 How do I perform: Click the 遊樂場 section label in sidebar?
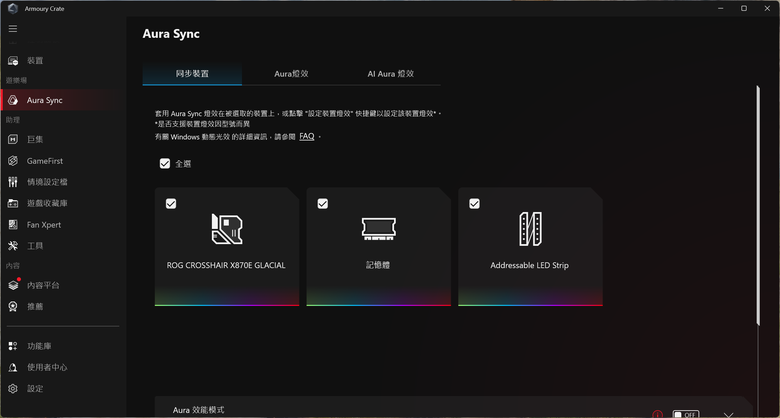tap(16, 80)
